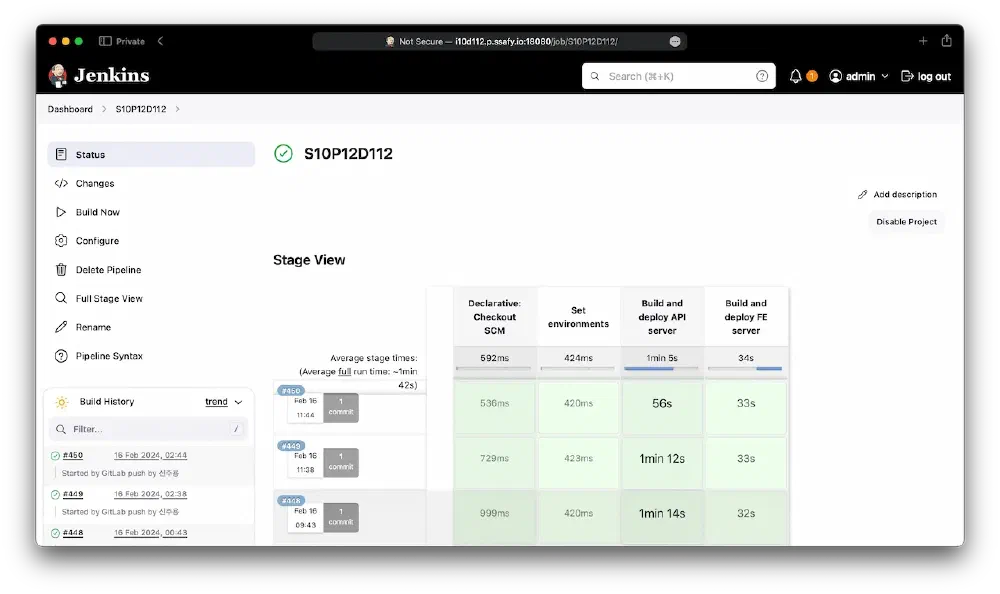Click the browser back arrow

pos(160,41)
